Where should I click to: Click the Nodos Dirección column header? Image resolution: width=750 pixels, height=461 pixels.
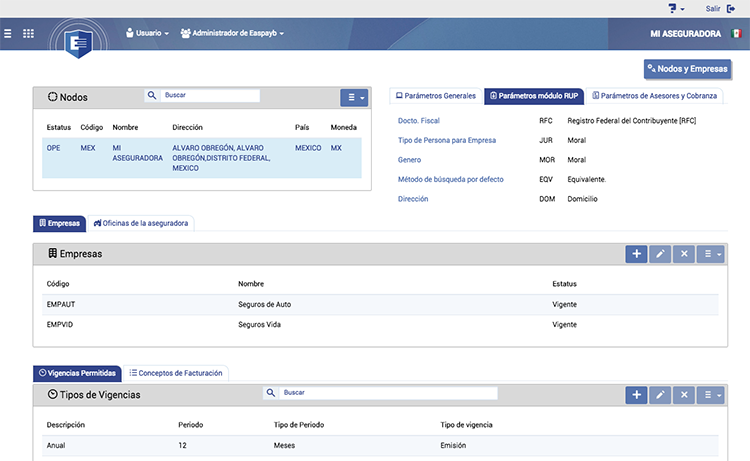point(188,128)
